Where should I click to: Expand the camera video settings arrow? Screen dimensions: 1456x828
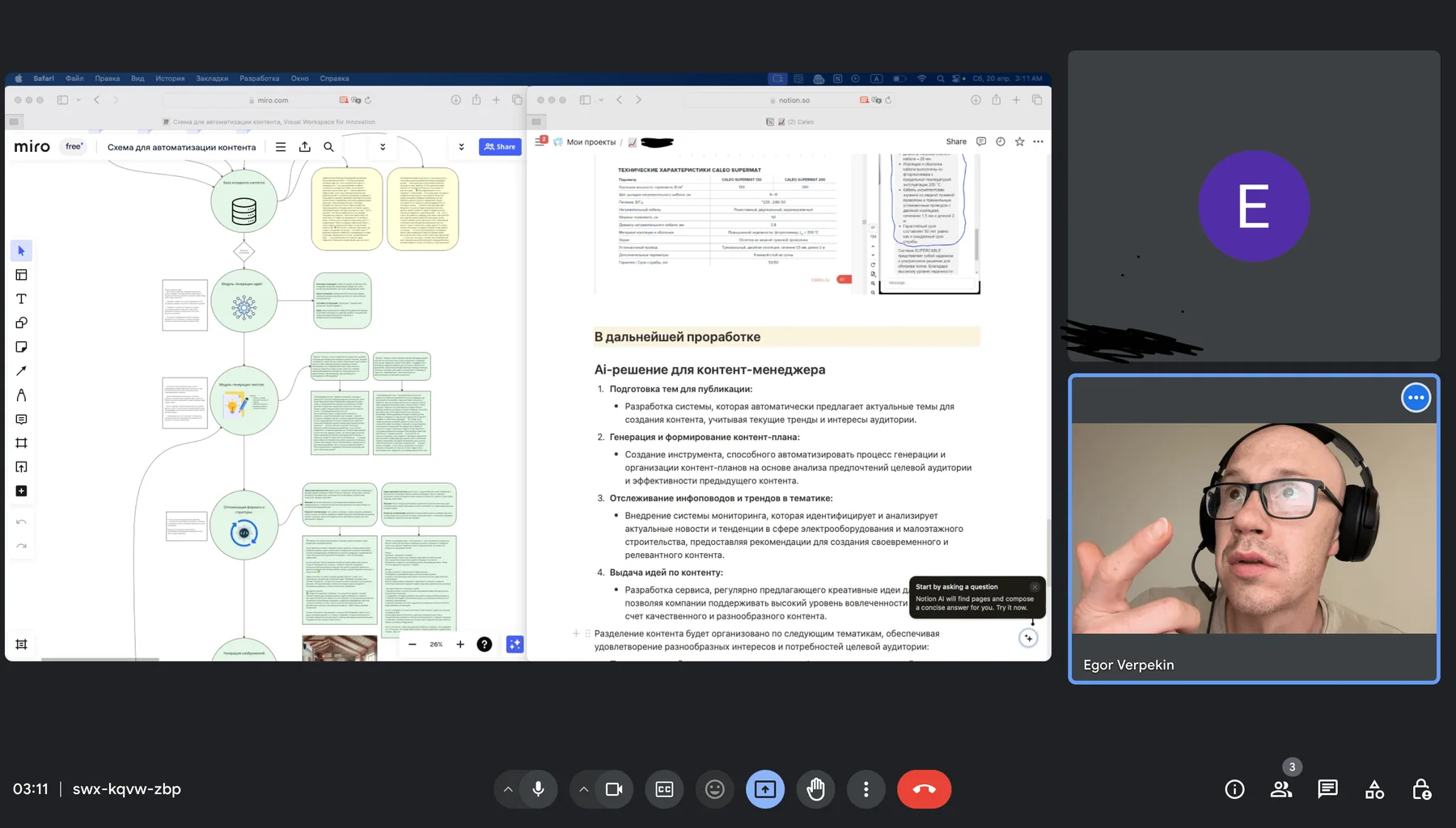[x=583, y=789]
